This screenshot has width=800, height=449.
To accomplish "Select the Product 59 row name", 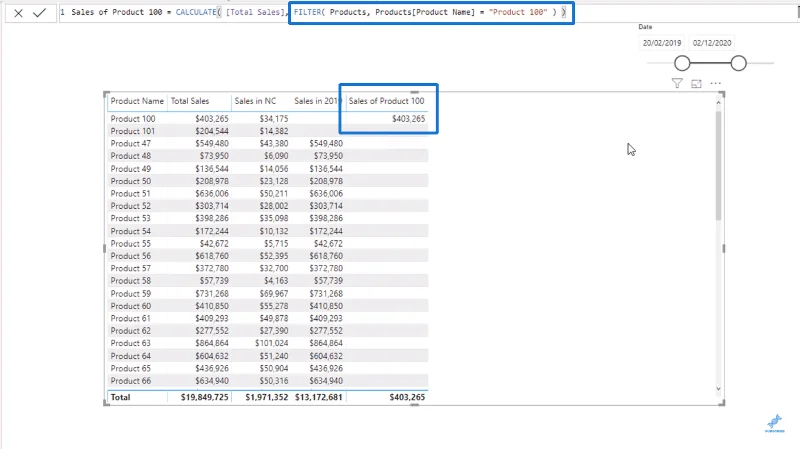I will [131, 293].
